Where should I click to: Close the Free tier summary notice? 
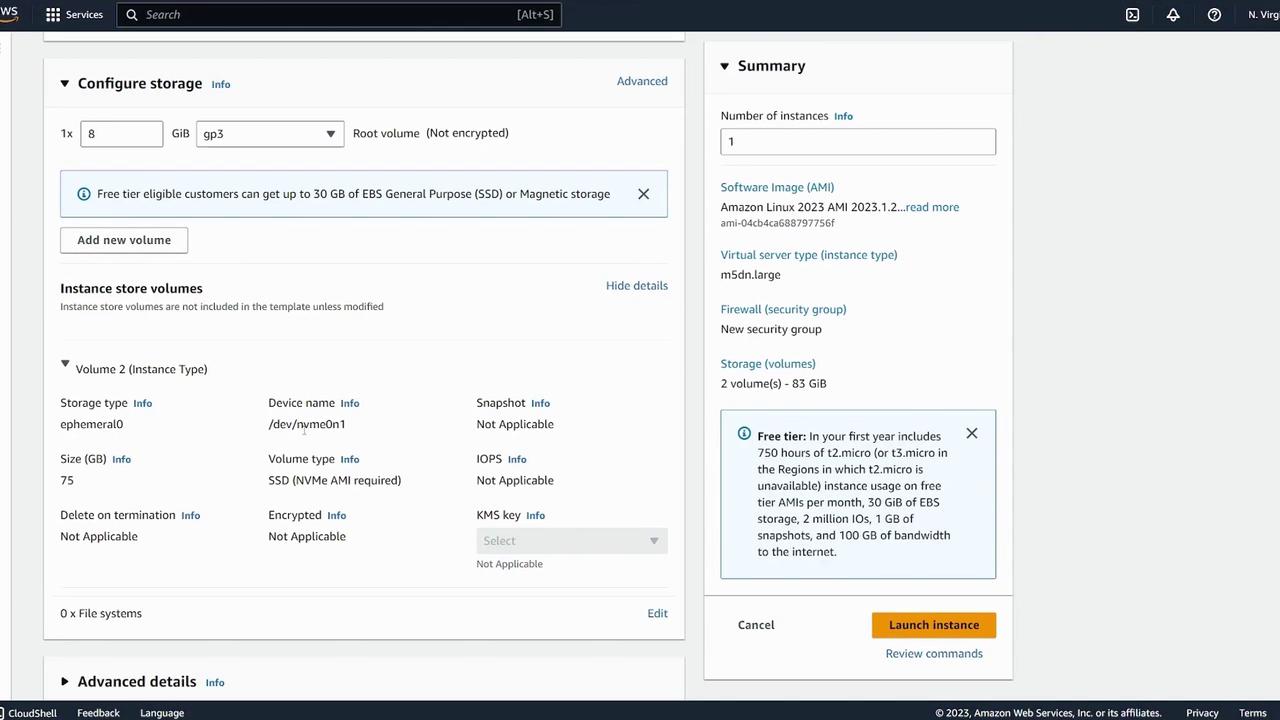[x=971, y=434]
